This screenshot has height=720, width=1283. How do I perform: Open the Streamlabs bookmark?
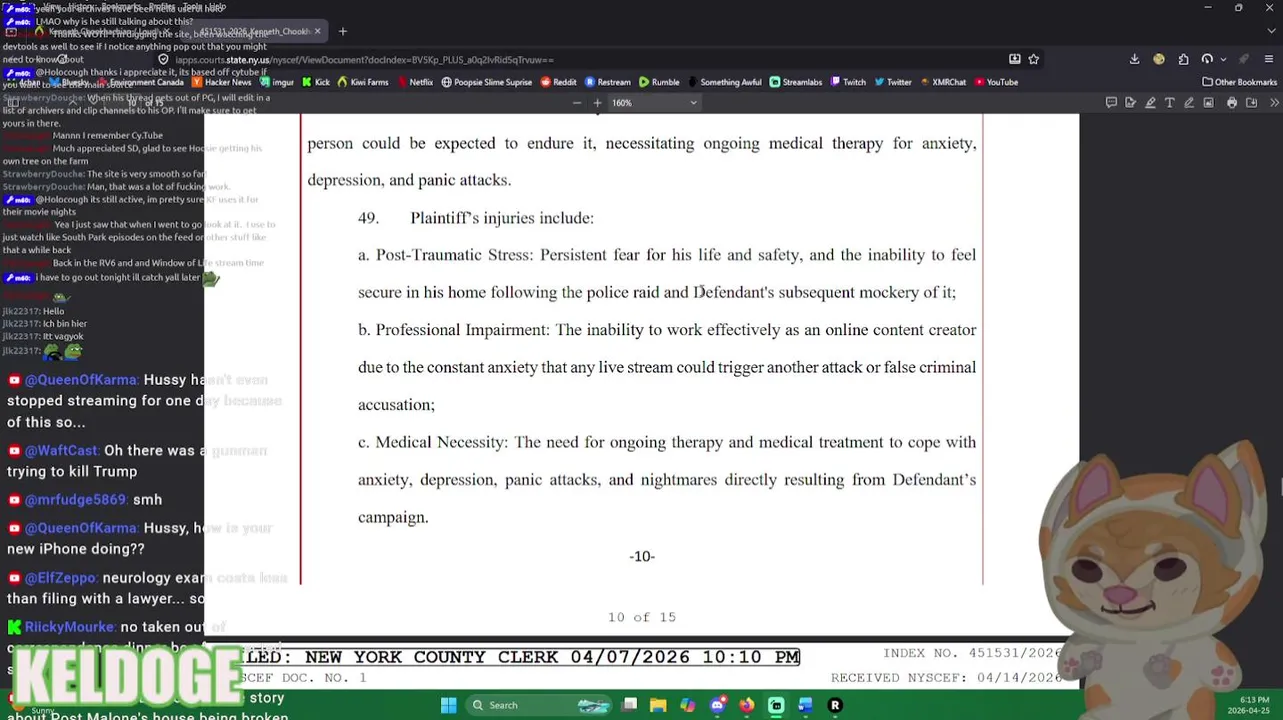tap(796, 82)
